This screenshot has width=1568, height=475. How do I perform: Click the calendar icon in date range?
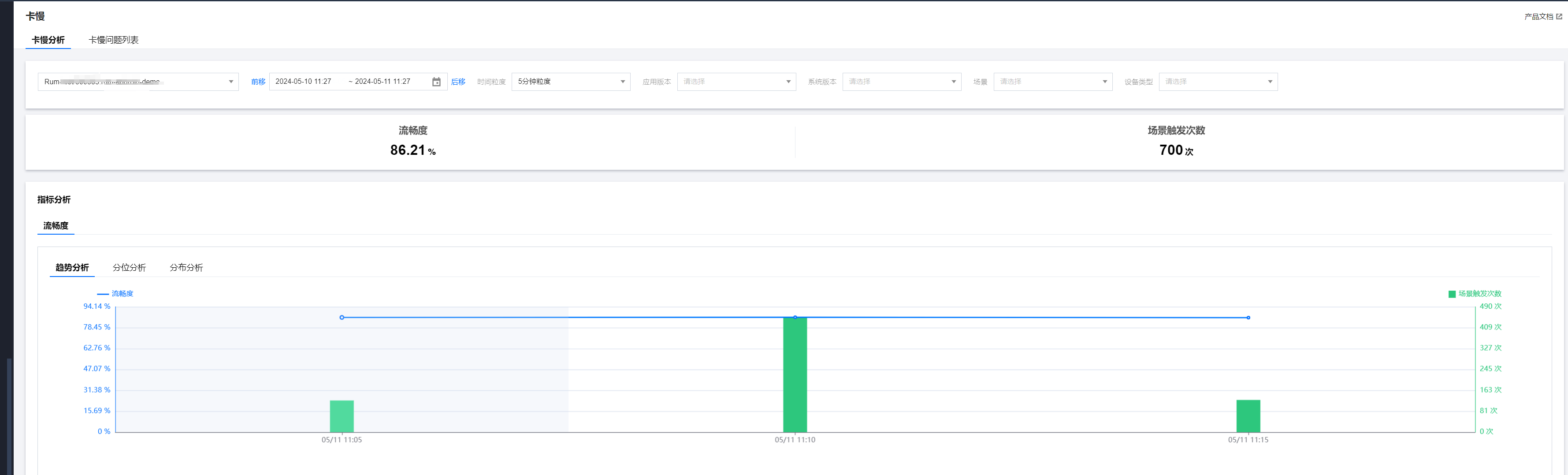pos(436,82)
